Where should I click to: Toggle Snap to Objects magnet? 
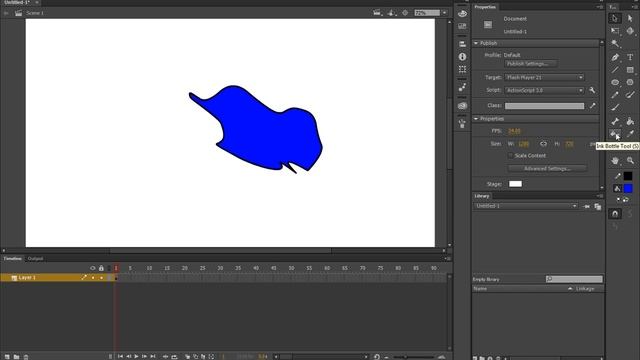(615, 213)
